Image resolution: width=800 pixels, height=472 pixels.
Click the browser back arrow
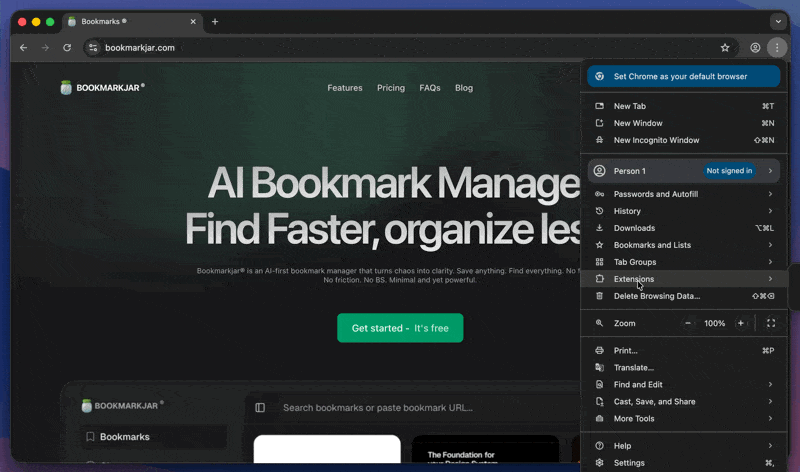(x=23, y=47)
